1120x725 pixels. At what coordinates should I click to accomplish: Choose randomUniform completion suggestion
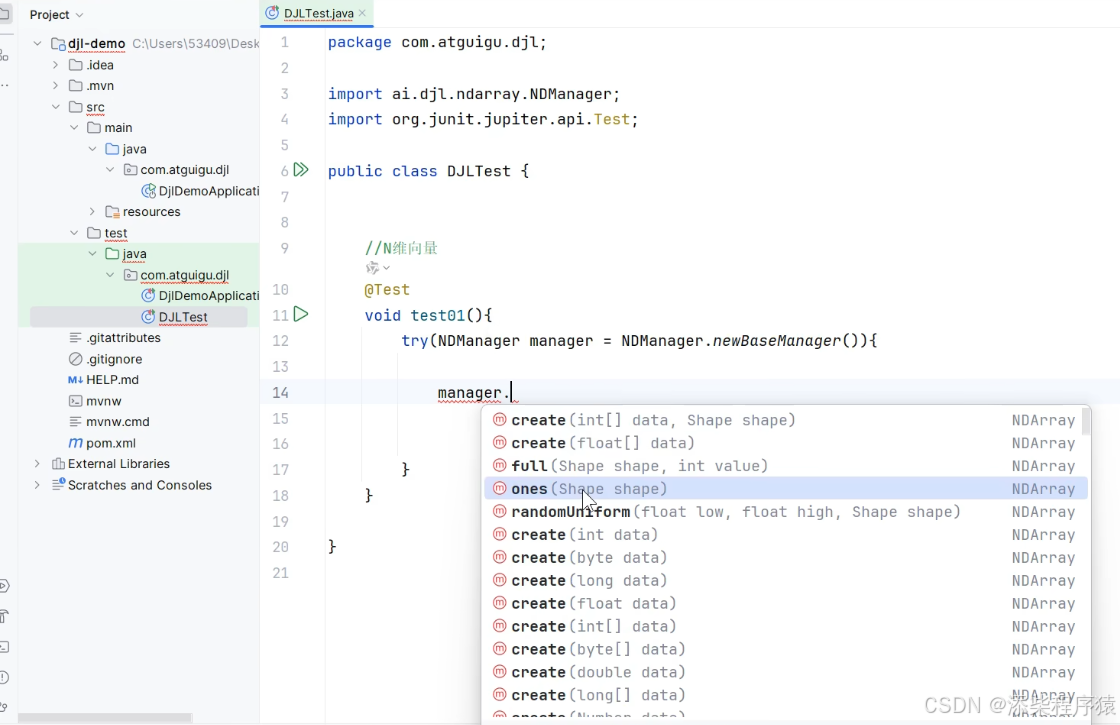(x=786, y=511)
